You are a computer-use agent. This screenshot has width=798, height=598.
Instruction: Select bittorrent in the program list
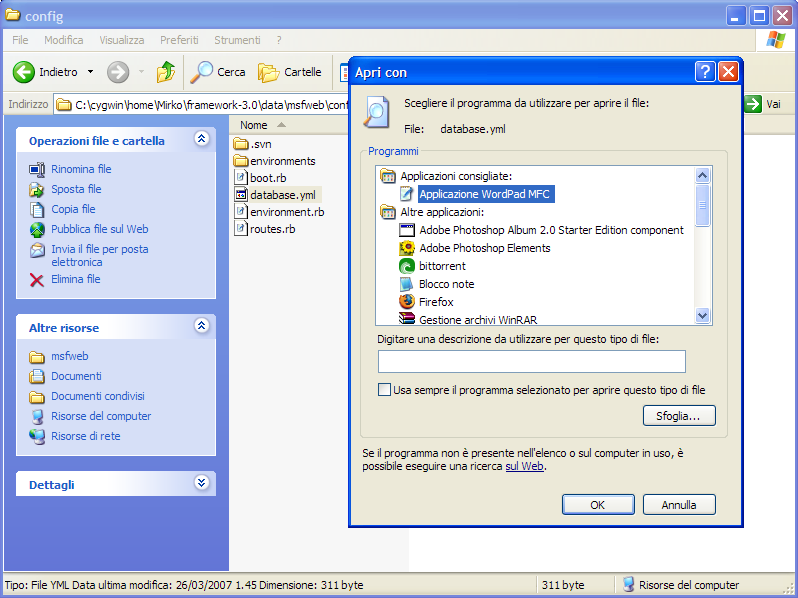coord(442,266)
